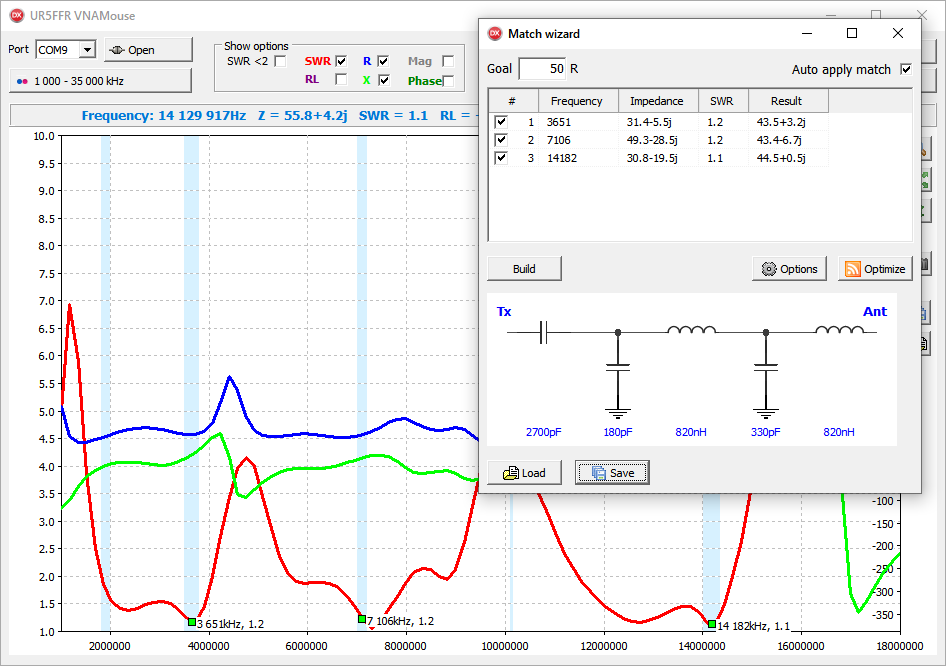
Task: Enable the Phase trace checkbox
Action: (448, 81)
